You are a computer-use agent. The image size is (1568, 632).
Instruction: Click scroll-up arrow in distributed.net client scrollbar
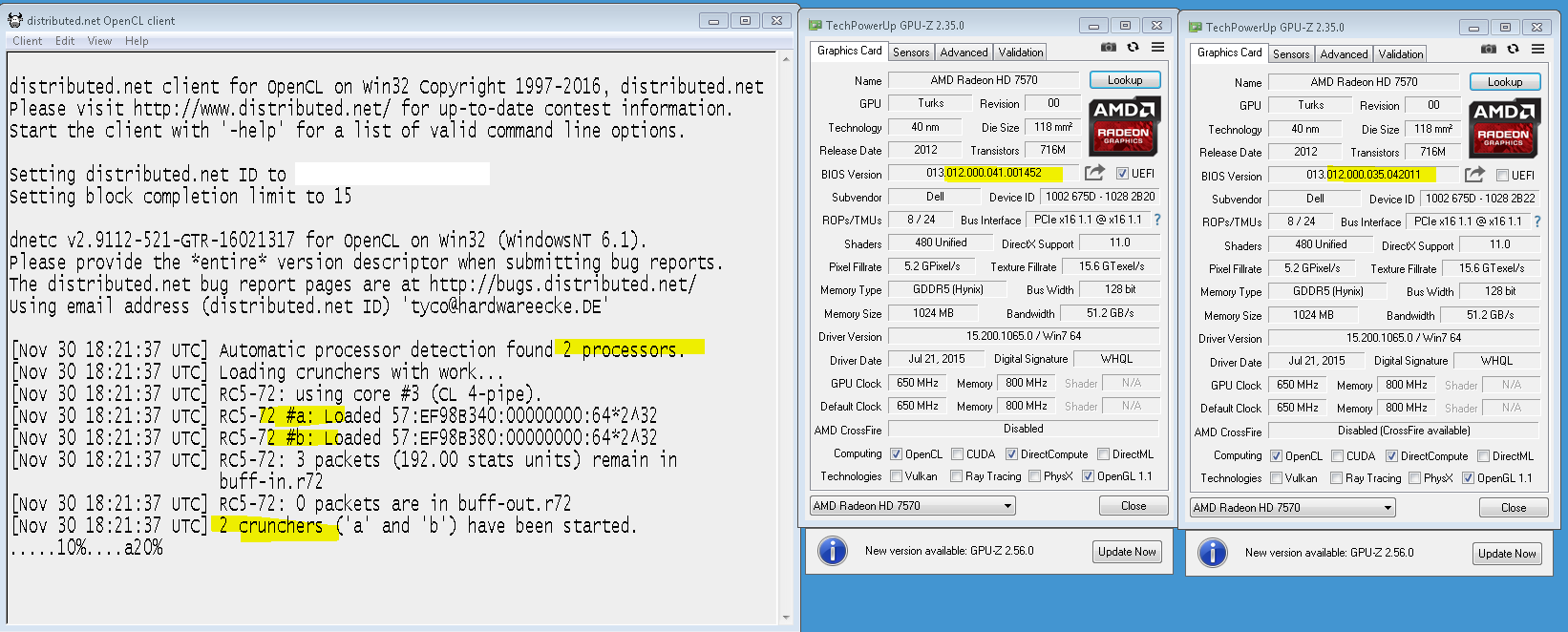[x=786, y=60]
